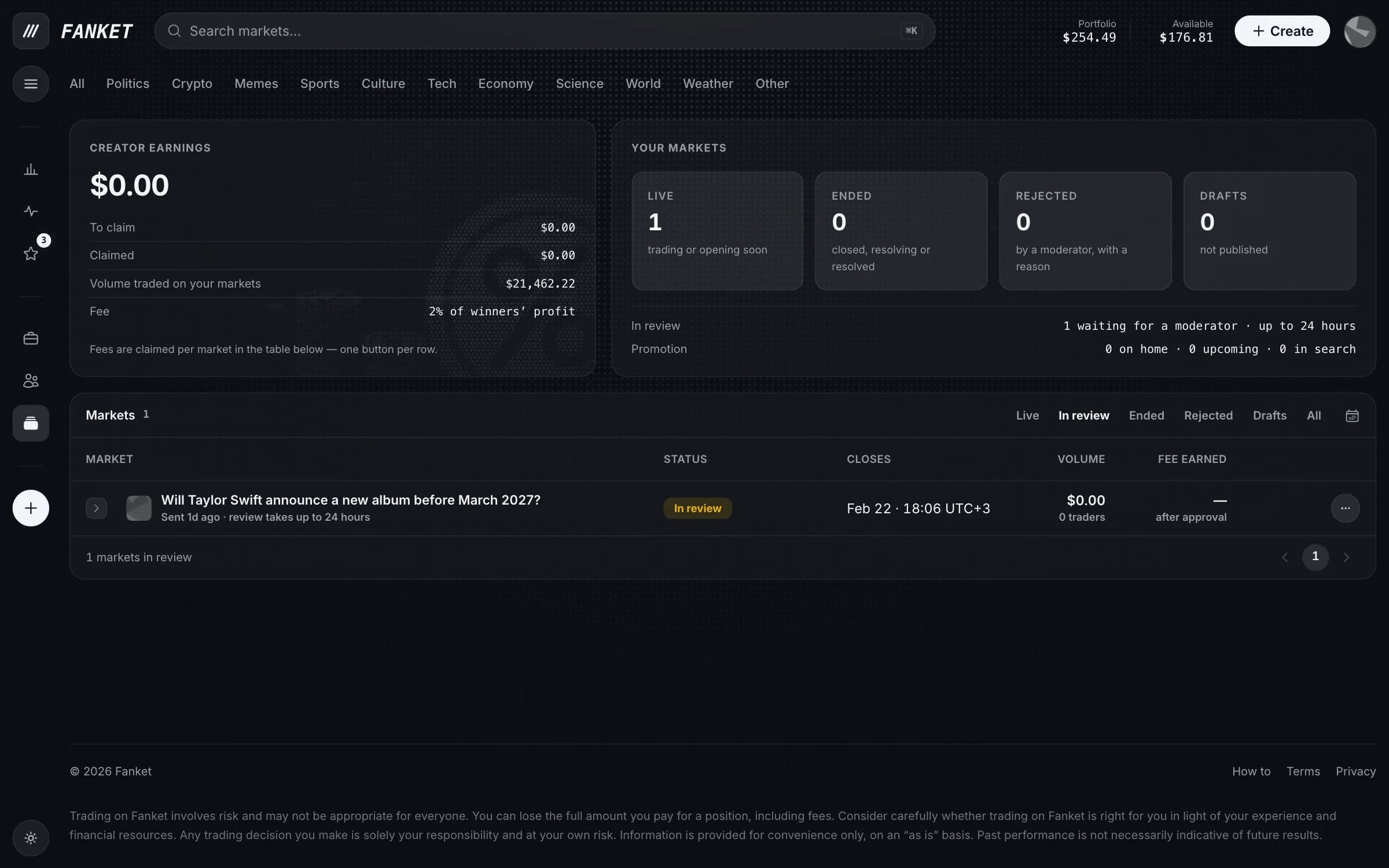The width and height of the screenshot is (1389, 868).
Task: Select the Crypto category
Action: click(192, 84)
